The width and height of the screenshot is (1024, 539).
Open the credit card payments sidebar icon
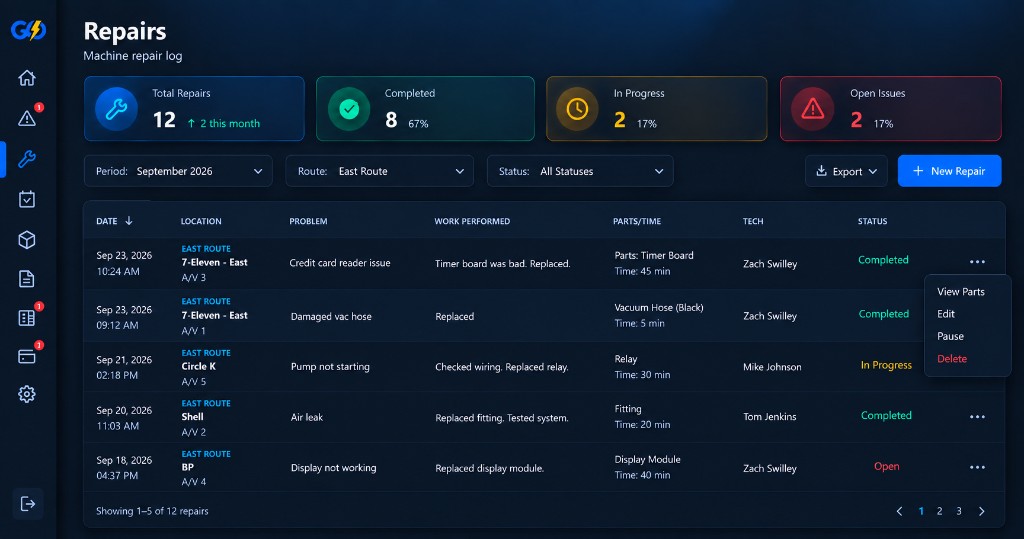click(x=27, y=357)
